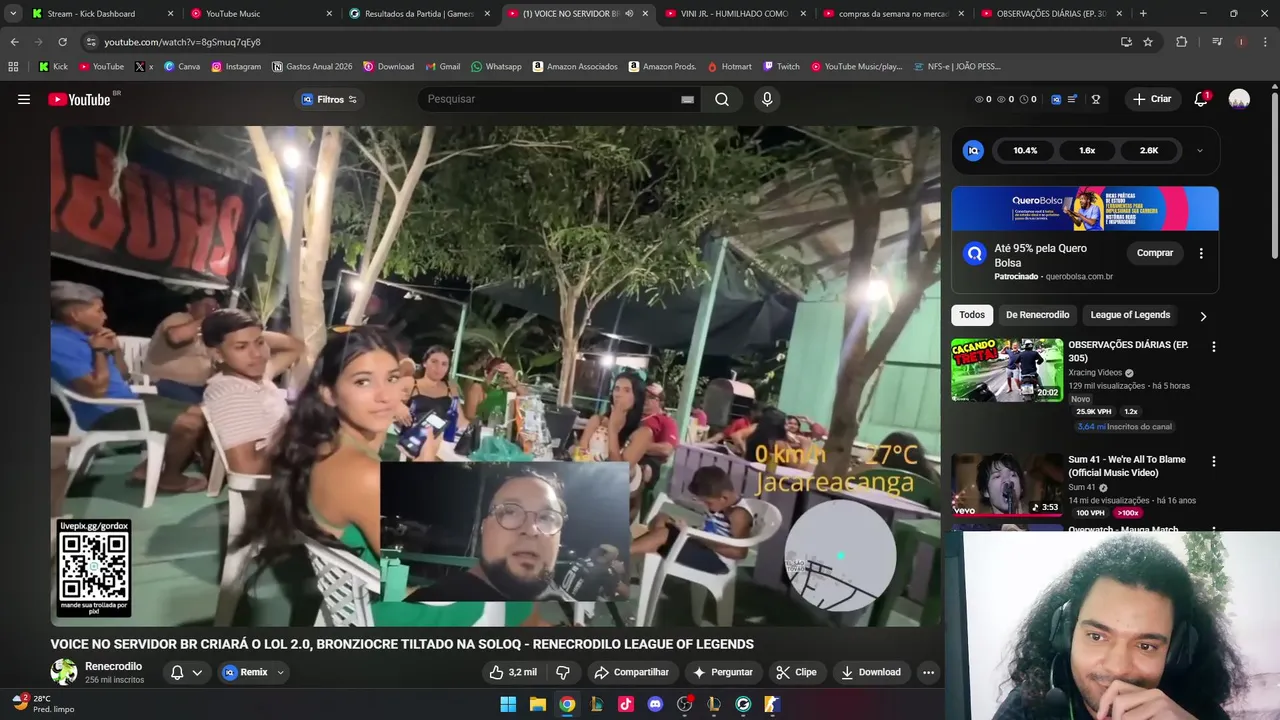
Task: Click the Download button under video
Action: (x=871, y=672)
